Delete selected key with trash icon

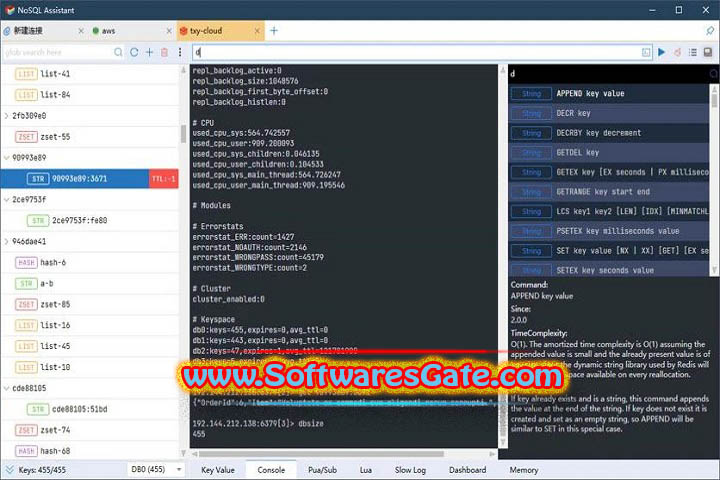pyautogui.click(x=164, y=52)
